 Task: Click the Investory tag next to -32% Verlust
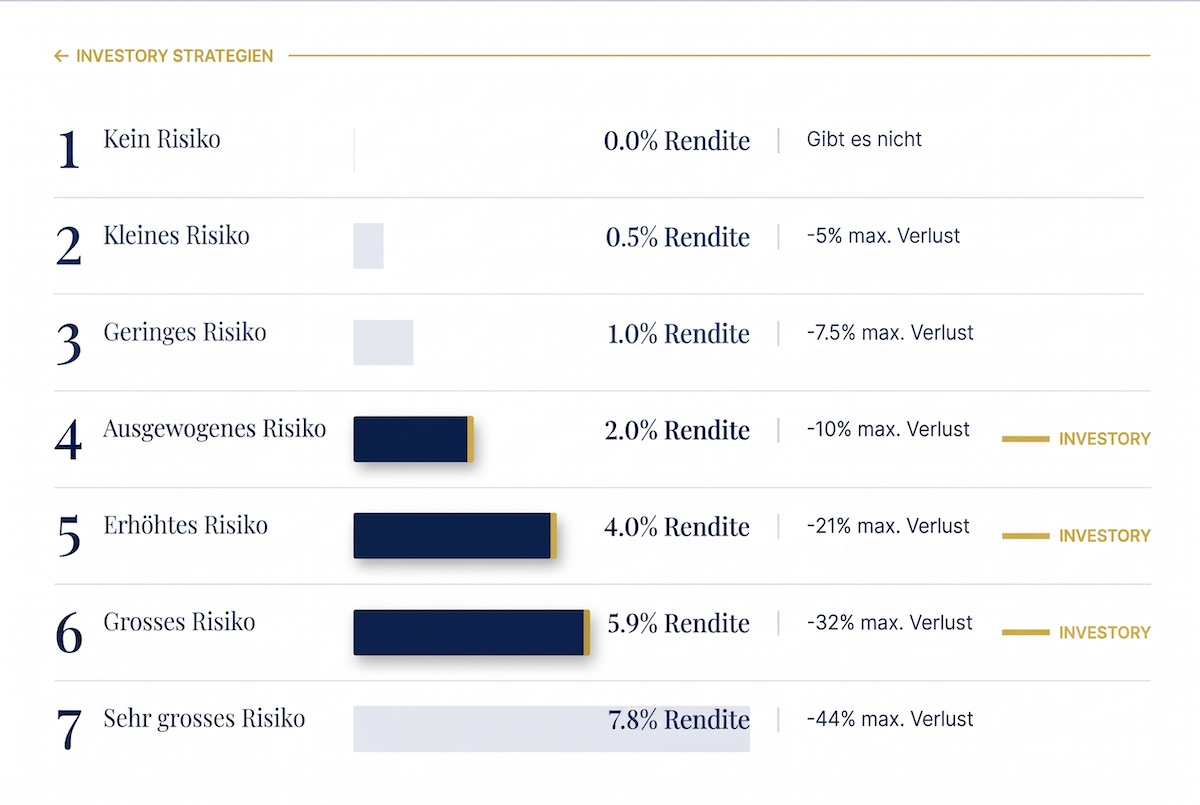click(x=1076, y=633)
